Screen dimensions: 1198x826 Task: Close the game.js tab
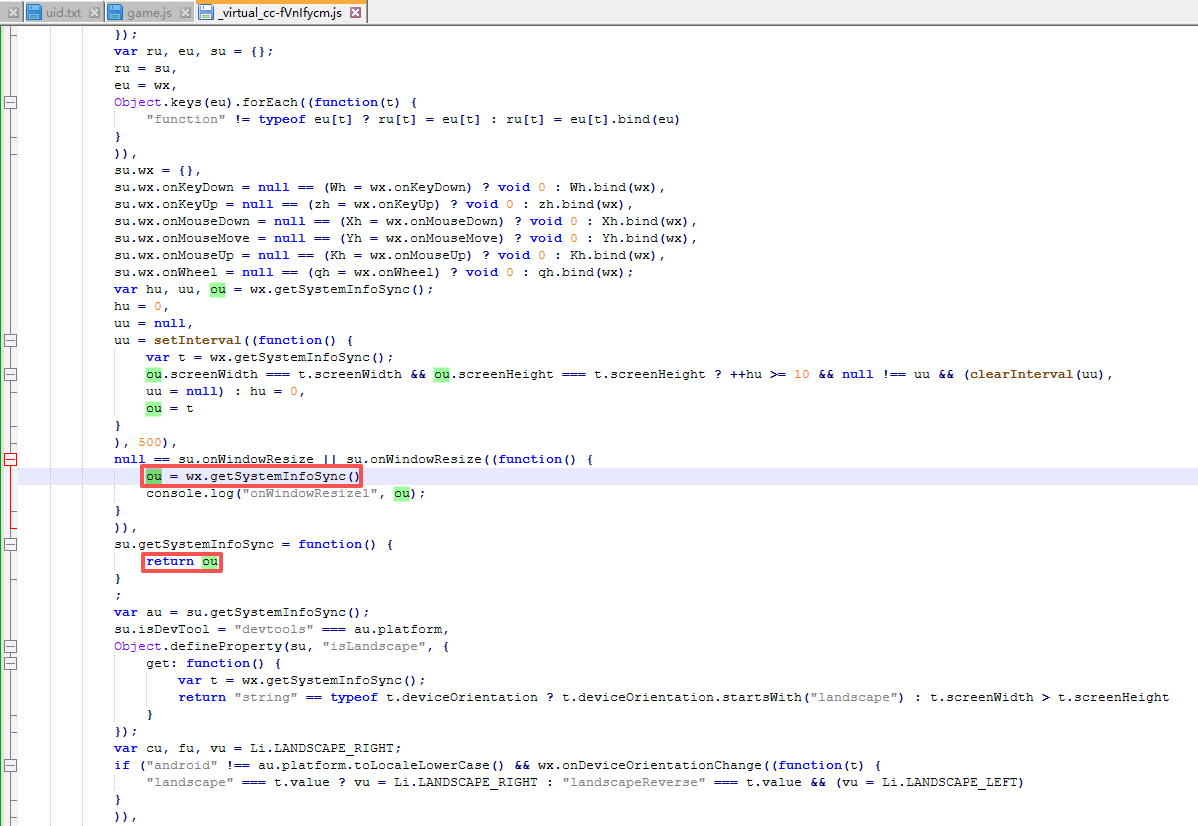click(186, 13)
